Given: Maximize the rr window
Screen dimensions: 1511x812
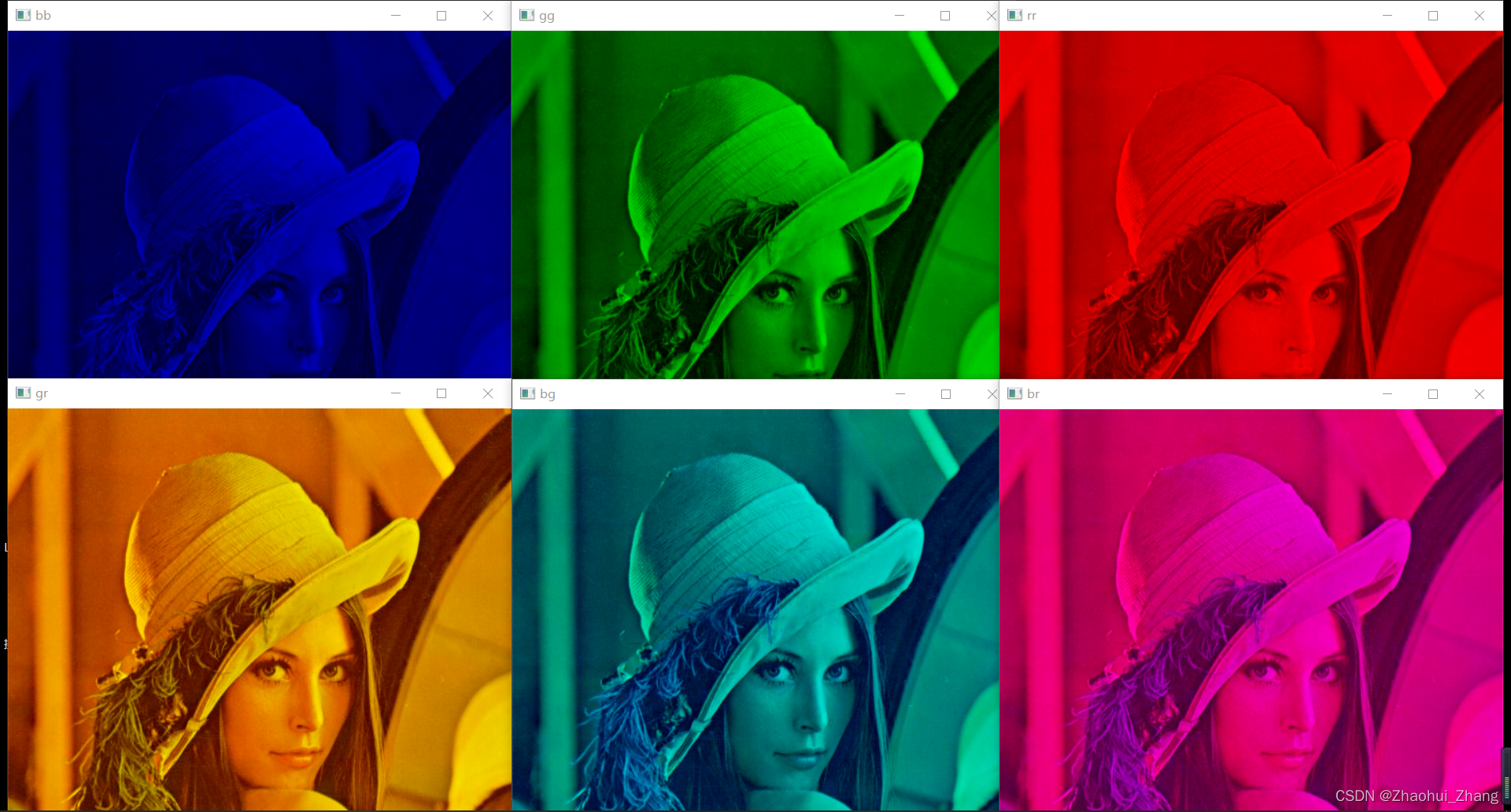Looking at the screenshot, I should 1433,16.
